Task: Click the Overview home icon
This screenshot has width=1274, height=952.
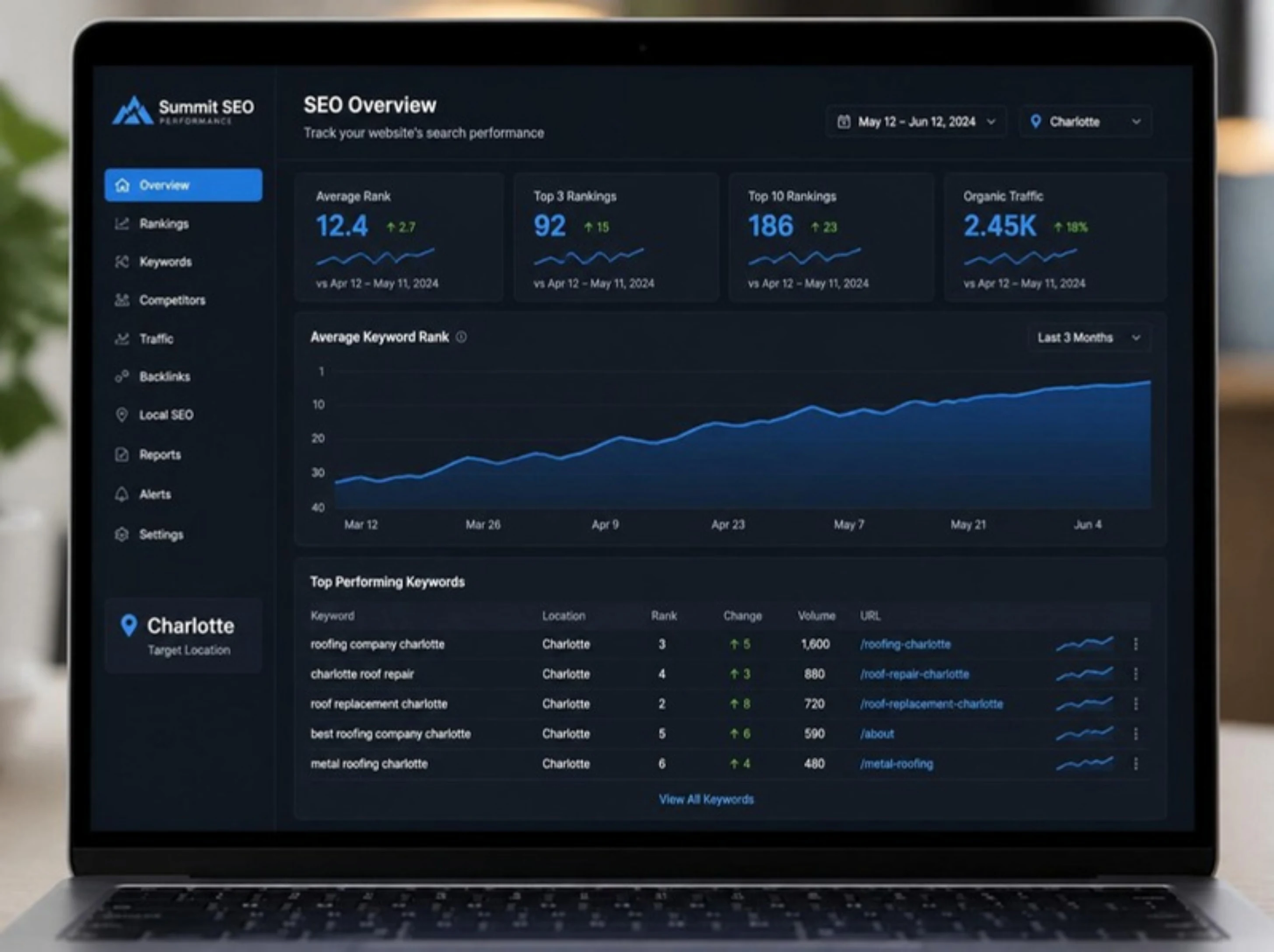Action: click(122, 185)
